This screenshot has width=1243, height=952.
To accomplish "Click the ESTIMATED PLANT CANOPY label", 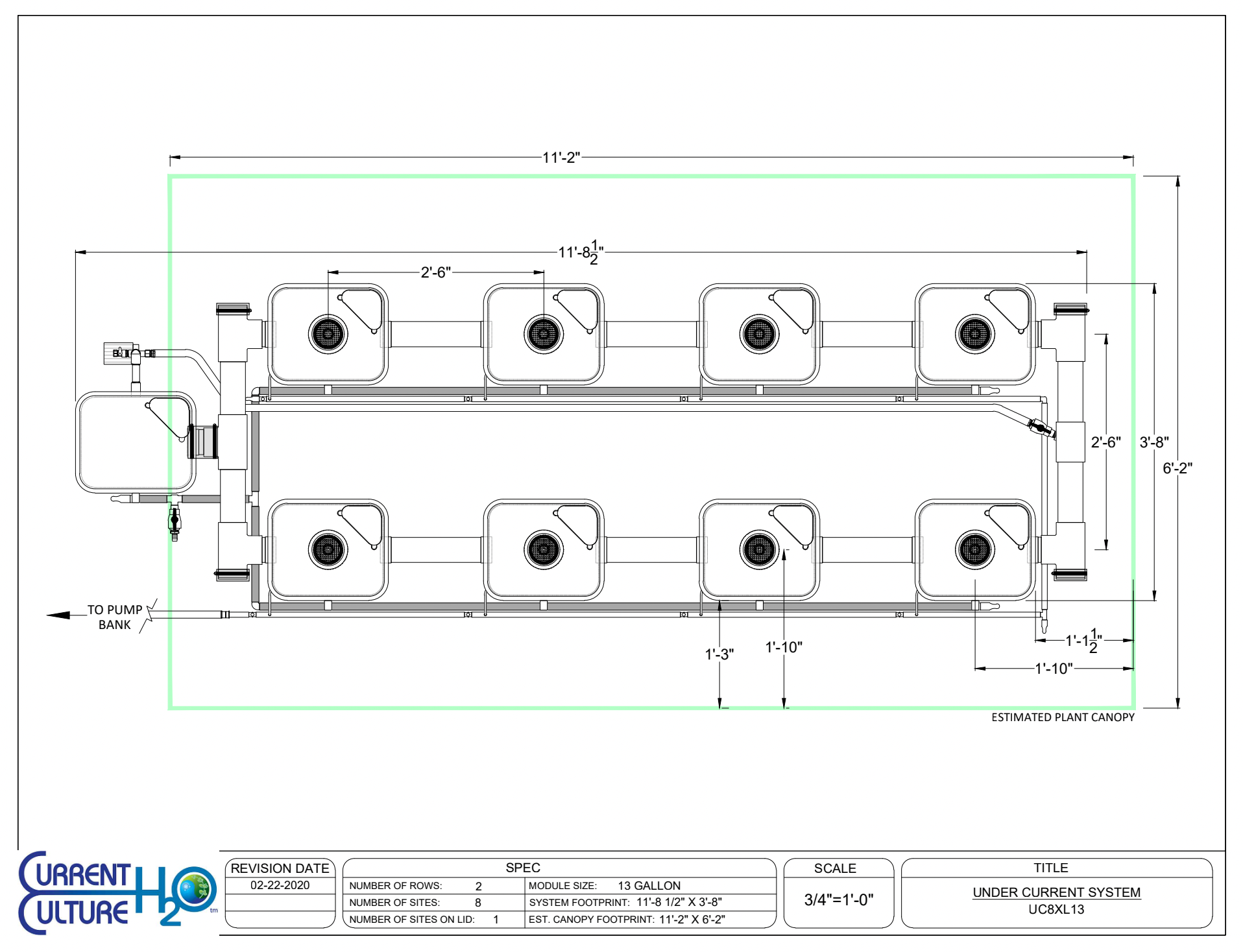I will click(1063, 717).
